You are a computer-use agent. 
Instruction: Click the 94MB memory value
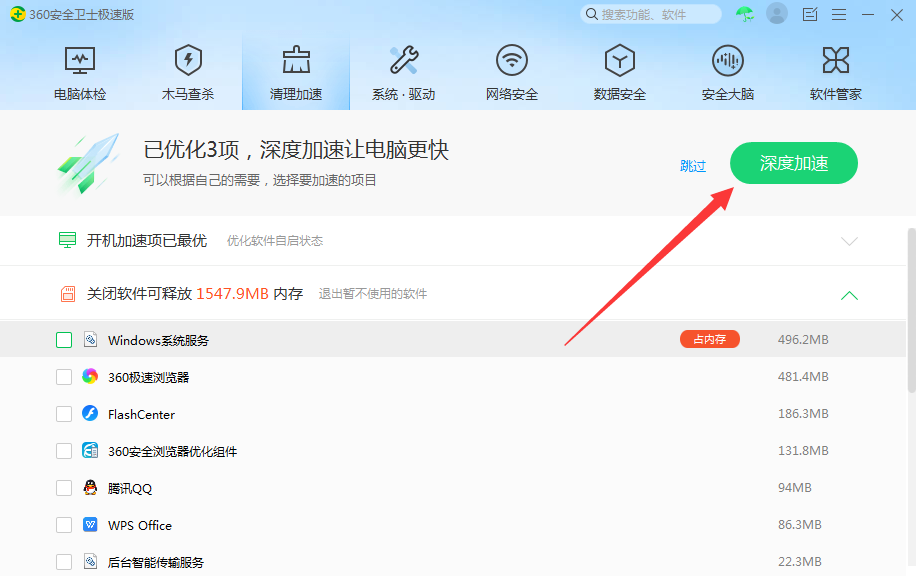(794, 487)
